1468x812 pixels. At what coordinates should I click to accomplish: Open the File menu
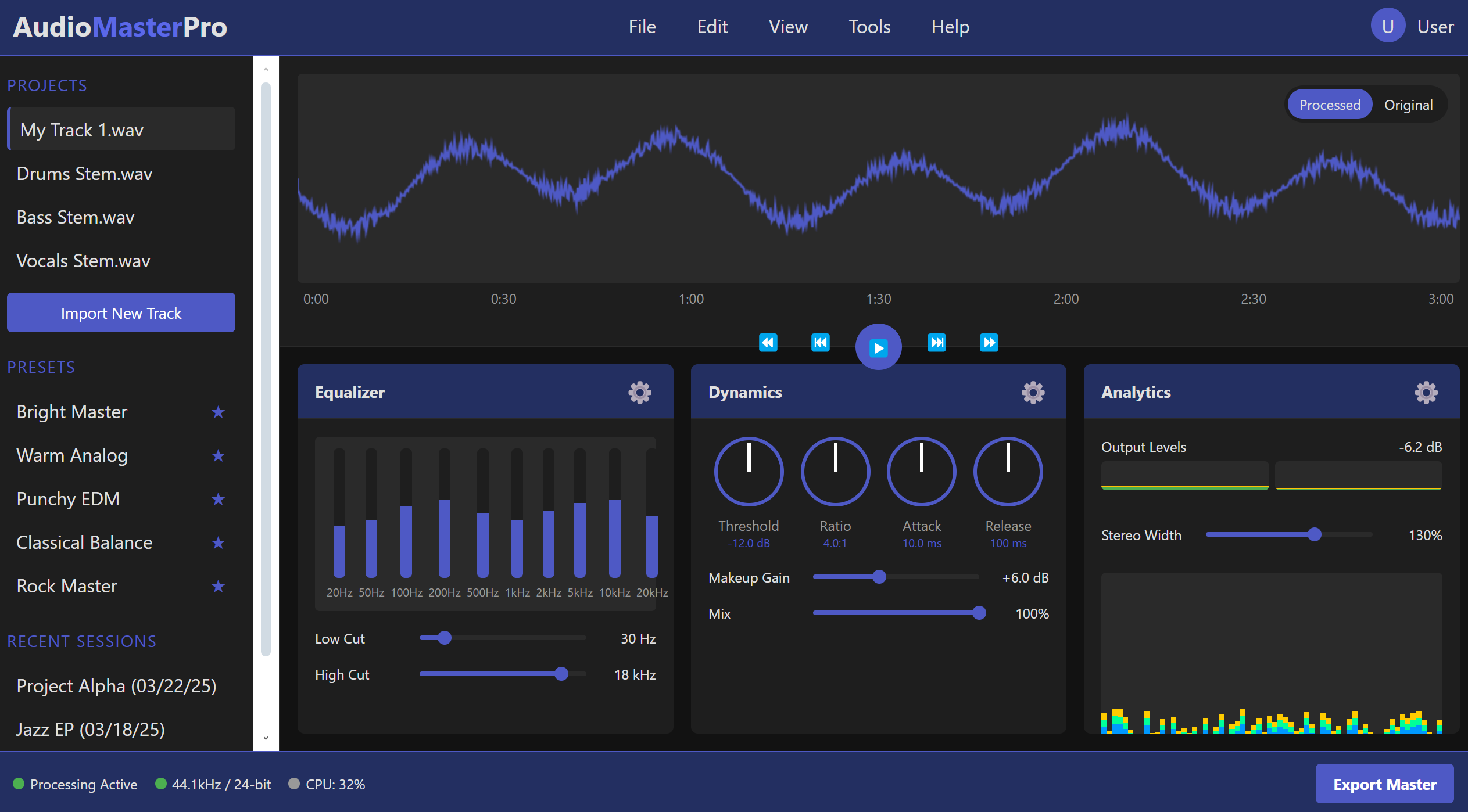642,27
